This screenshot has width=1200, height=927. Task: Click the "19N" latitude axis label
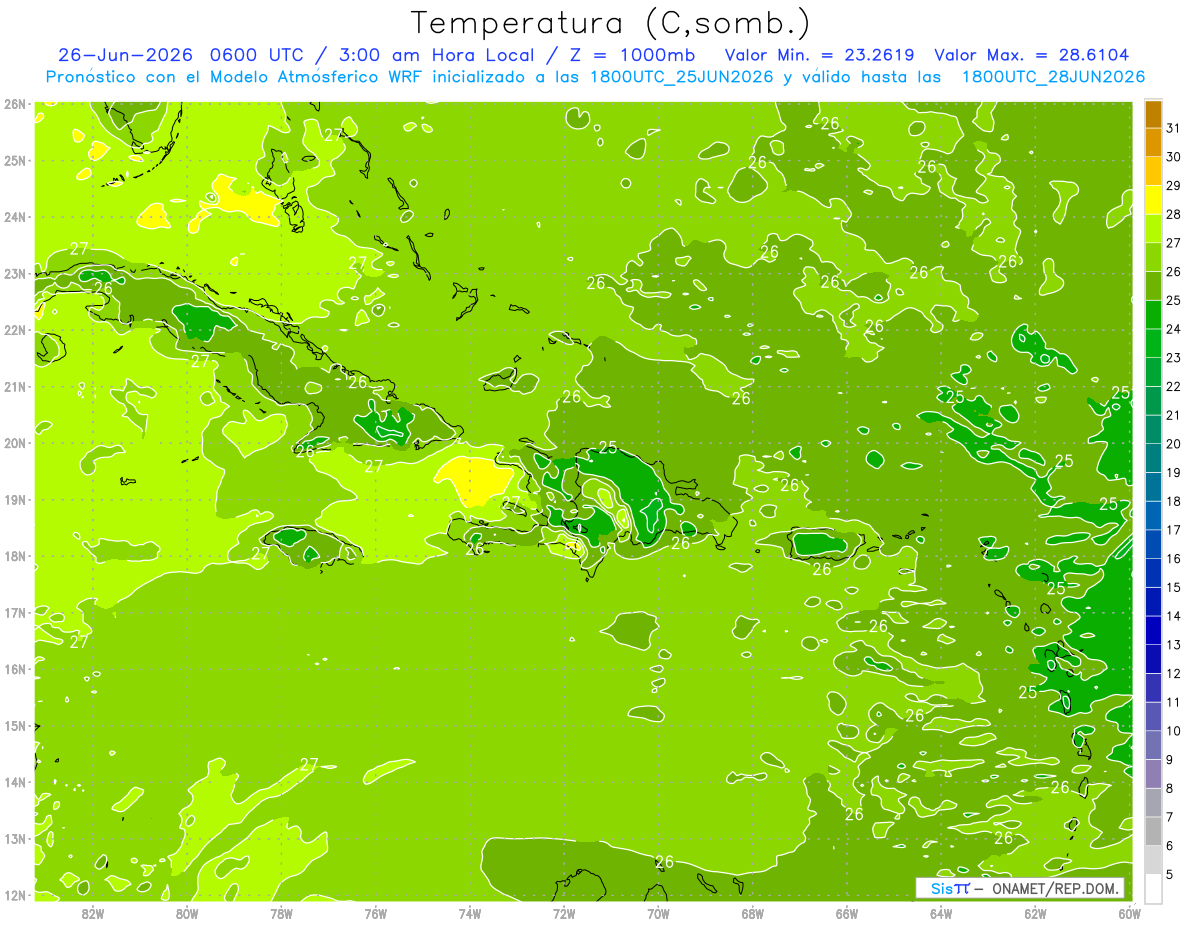point(15,499)
